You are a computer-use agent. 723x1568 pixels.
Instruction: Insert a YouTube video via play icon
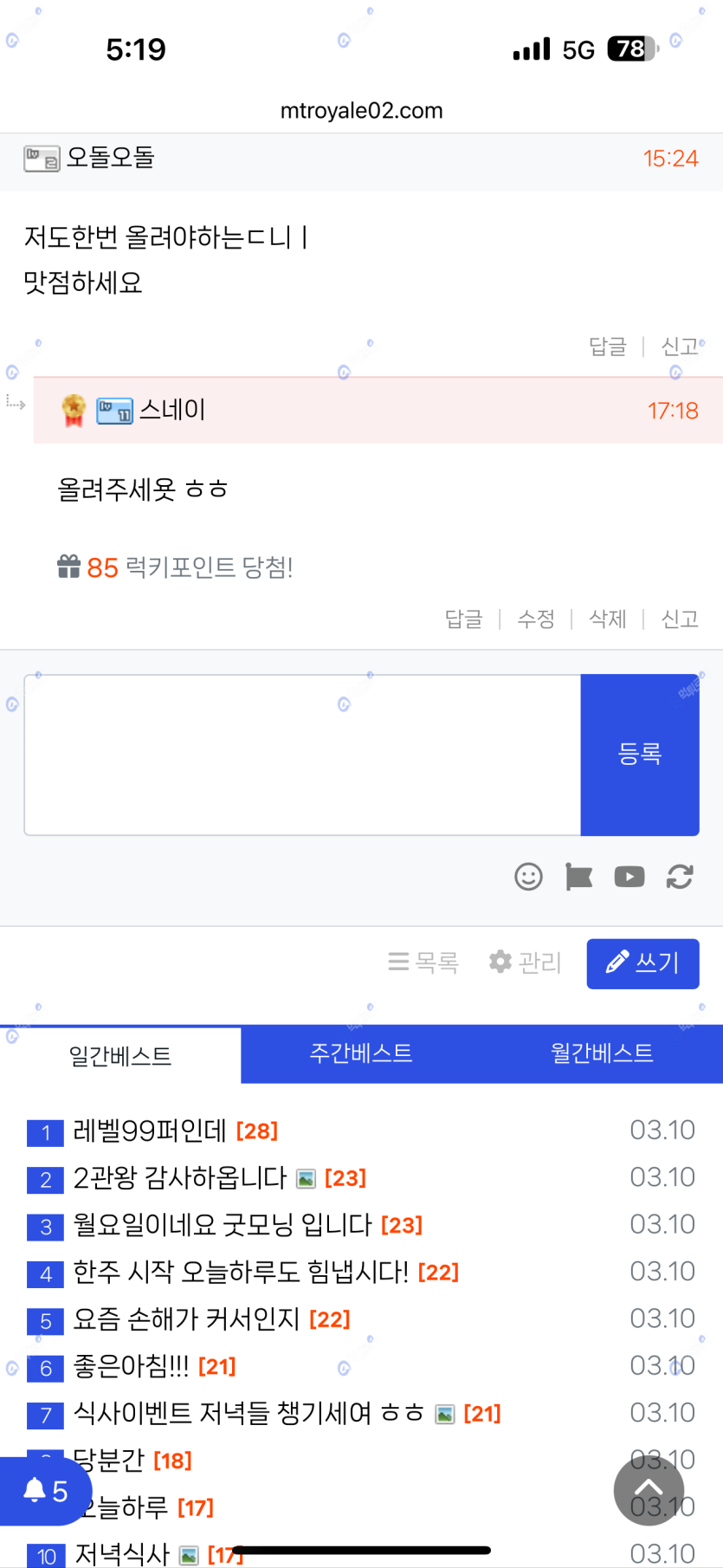coord(629,877)
